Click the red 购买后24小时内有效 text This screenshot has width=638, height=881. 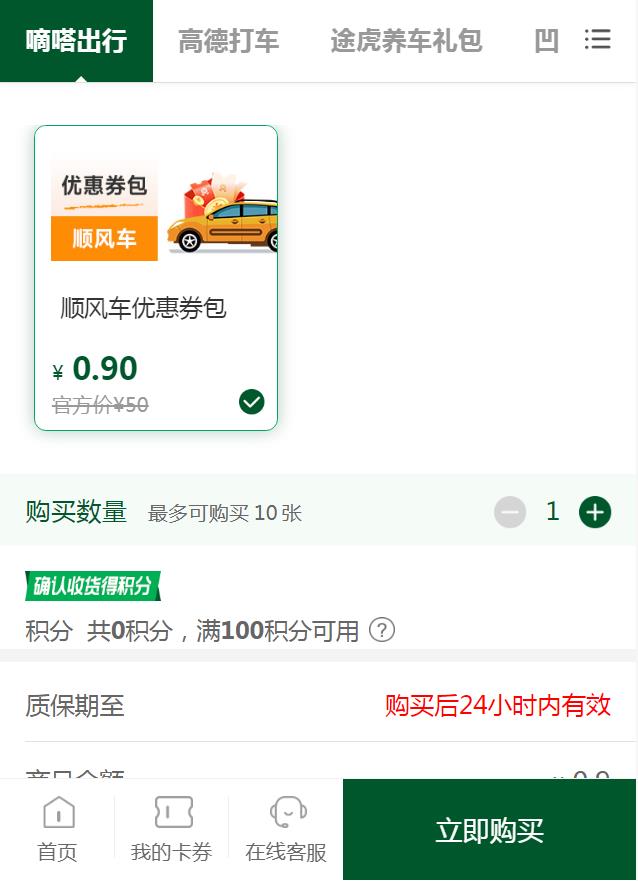[x=498, y=705]
